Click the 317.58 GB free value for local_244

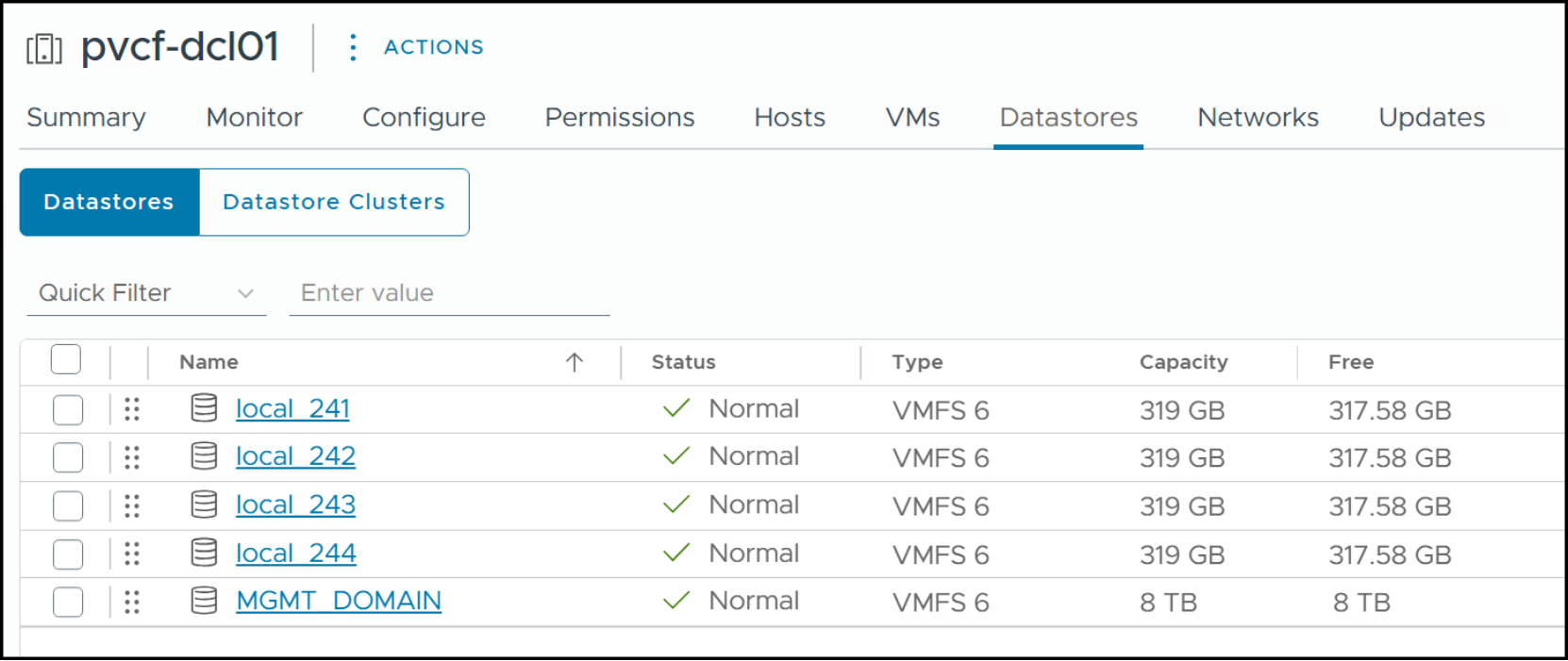tap(1390, 555)
